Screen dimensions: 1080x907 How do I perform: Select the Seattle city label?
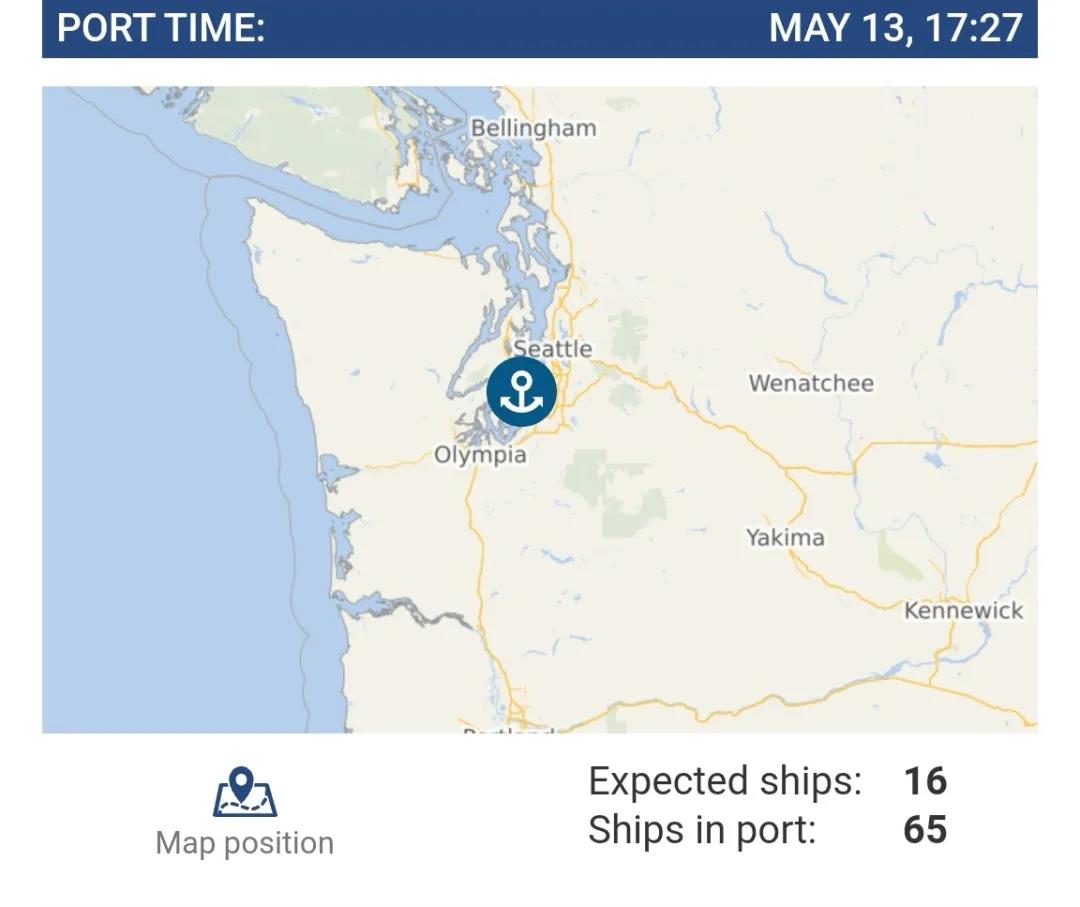(553, 348)
